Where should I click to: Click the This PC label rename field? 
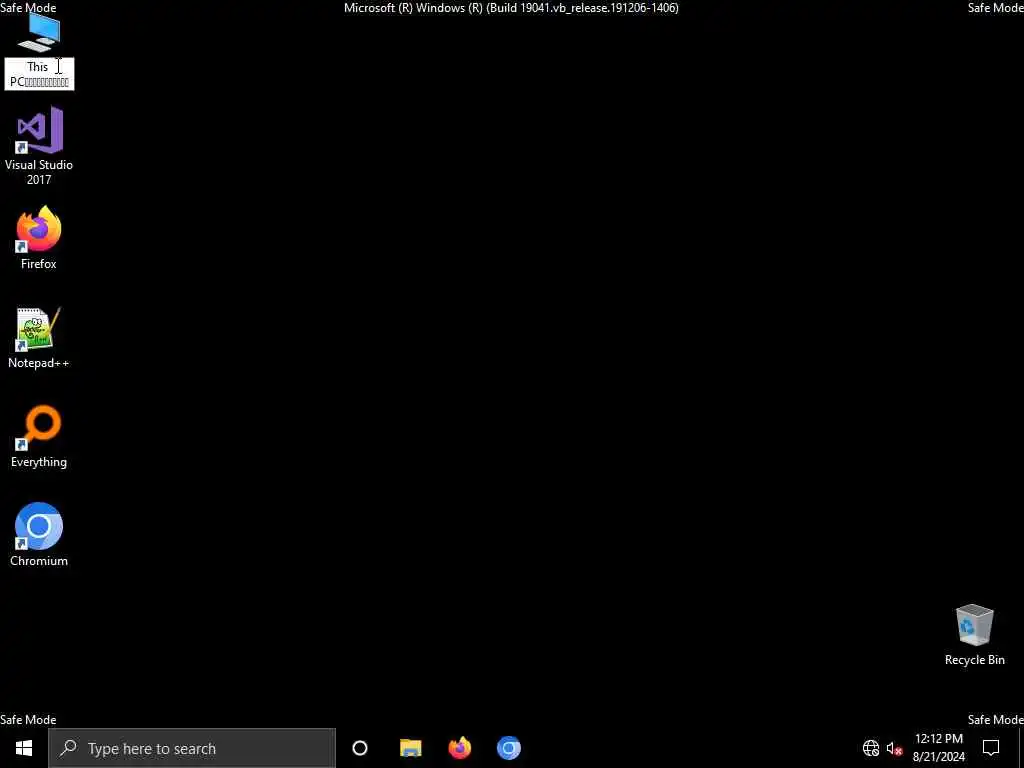[39, 74]
